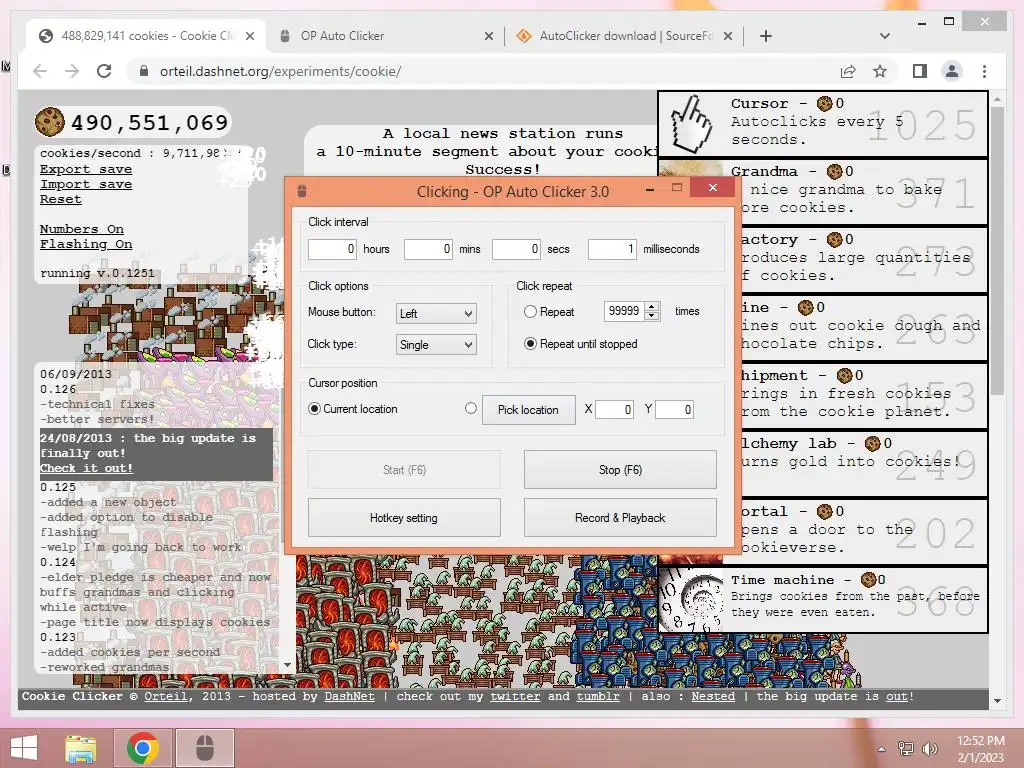Viewport: 1024px width, 768px height.
Task: Open the volume control in system tray
Action: pos(930,749)
